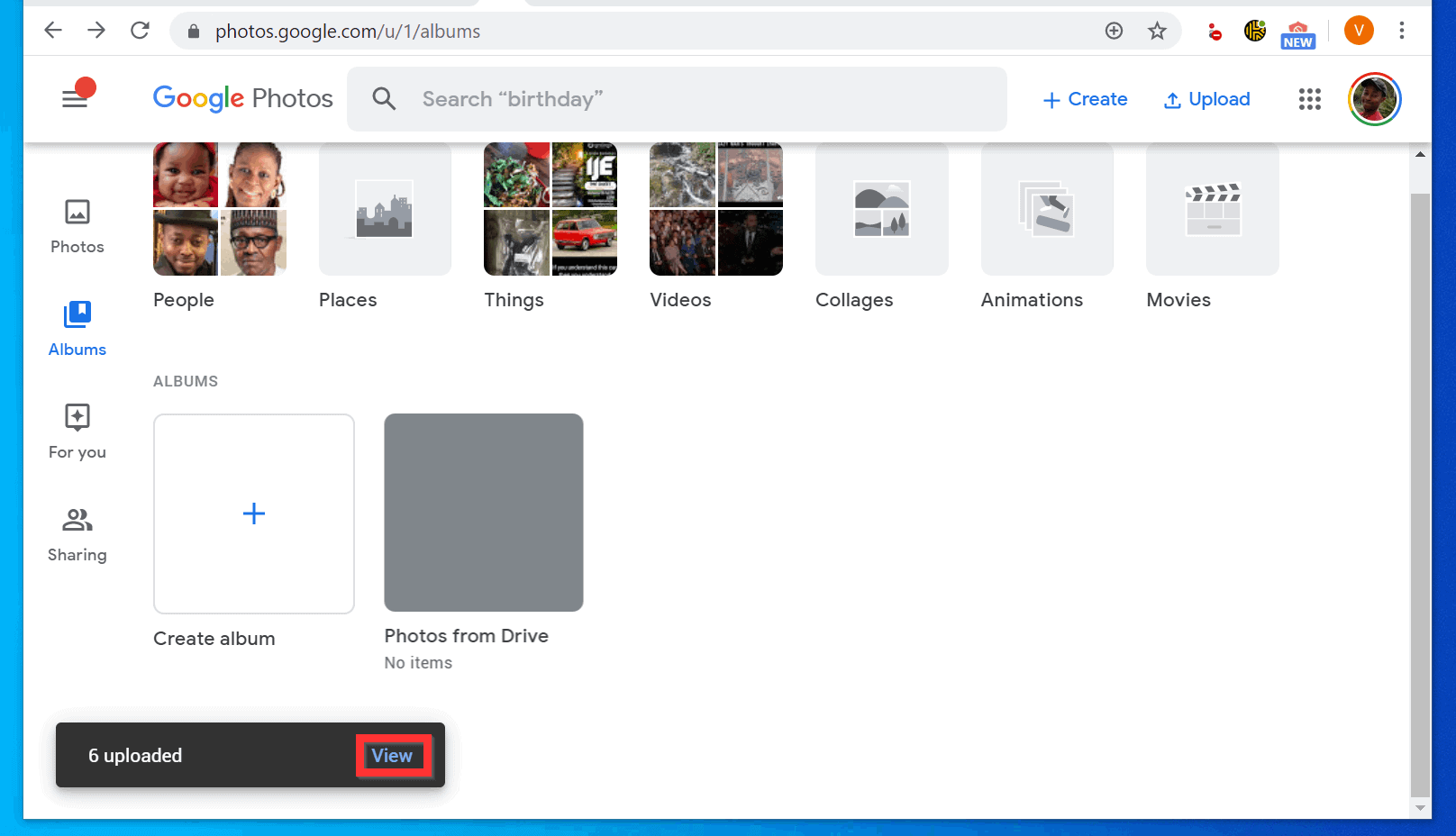Open the Videos category thumbnail
This screenshot has height=836, width=1456.
click(716, 209)
